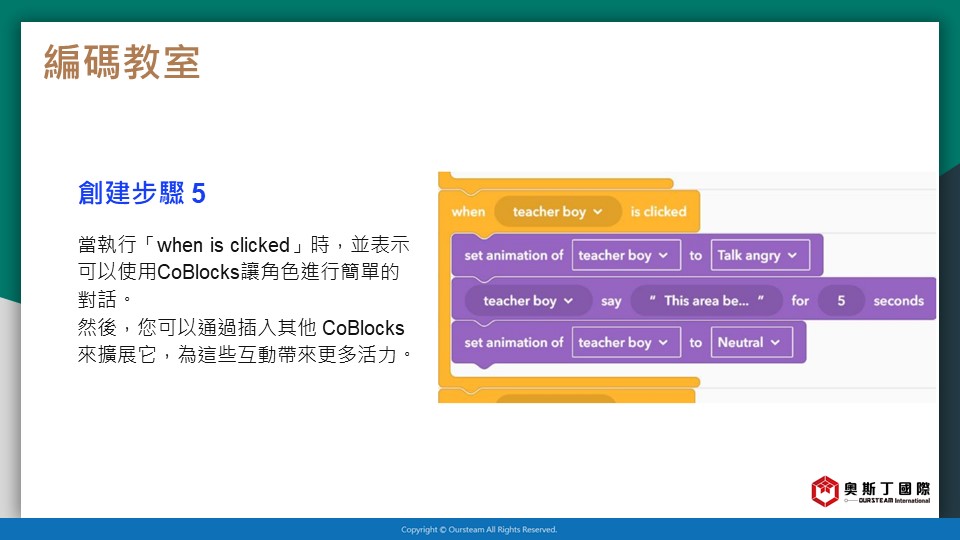This screenshot has height=540, width=960.
Task: Click the 編碼教室 slide title
Action: (122, 62)
